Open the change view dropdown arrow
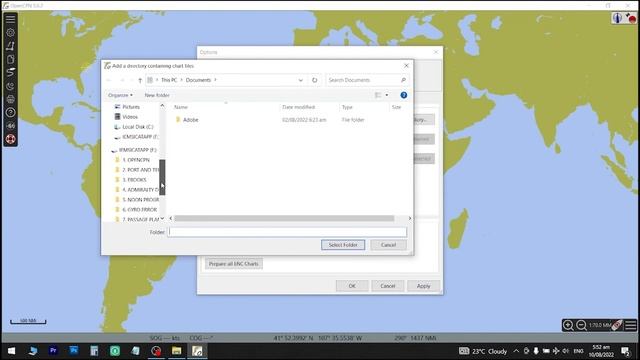 pyautogui.click(x=387, y=95)
